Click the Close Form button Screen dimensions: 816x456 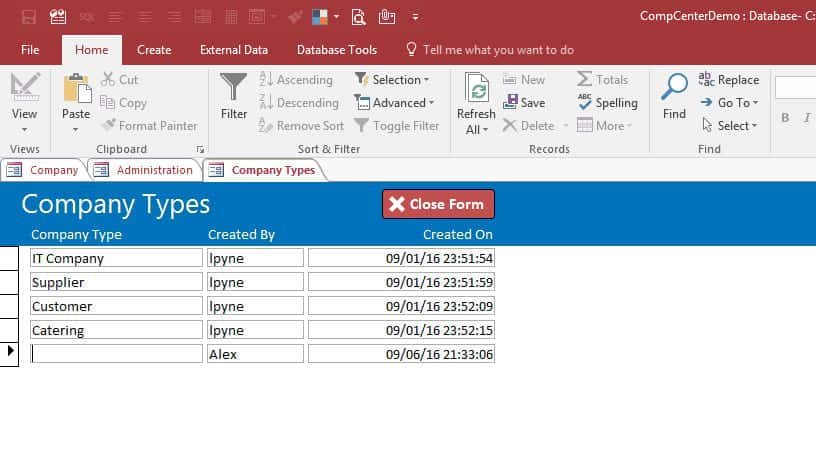point(438,204)
